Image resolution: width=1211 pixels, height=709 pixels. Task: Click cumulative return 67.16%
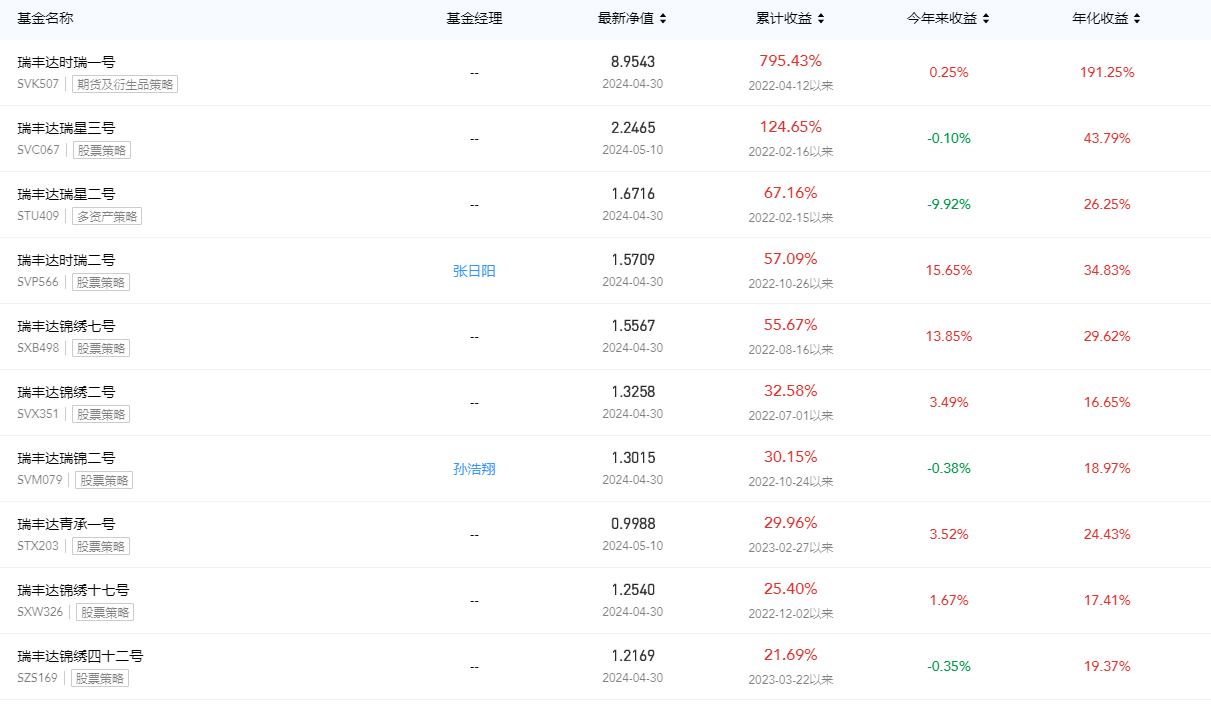(790, 193)
